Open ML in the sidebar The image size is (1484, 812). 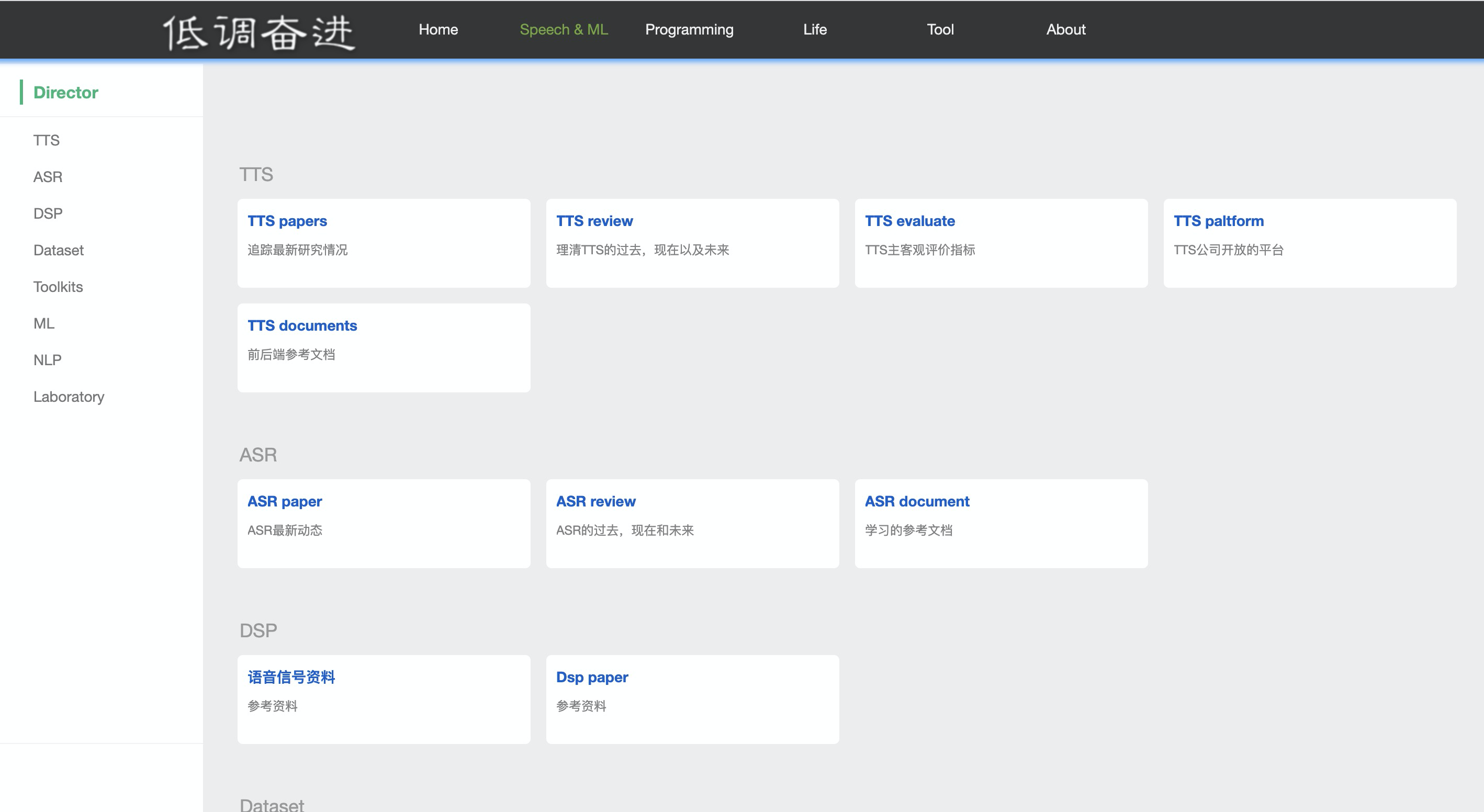44,324
